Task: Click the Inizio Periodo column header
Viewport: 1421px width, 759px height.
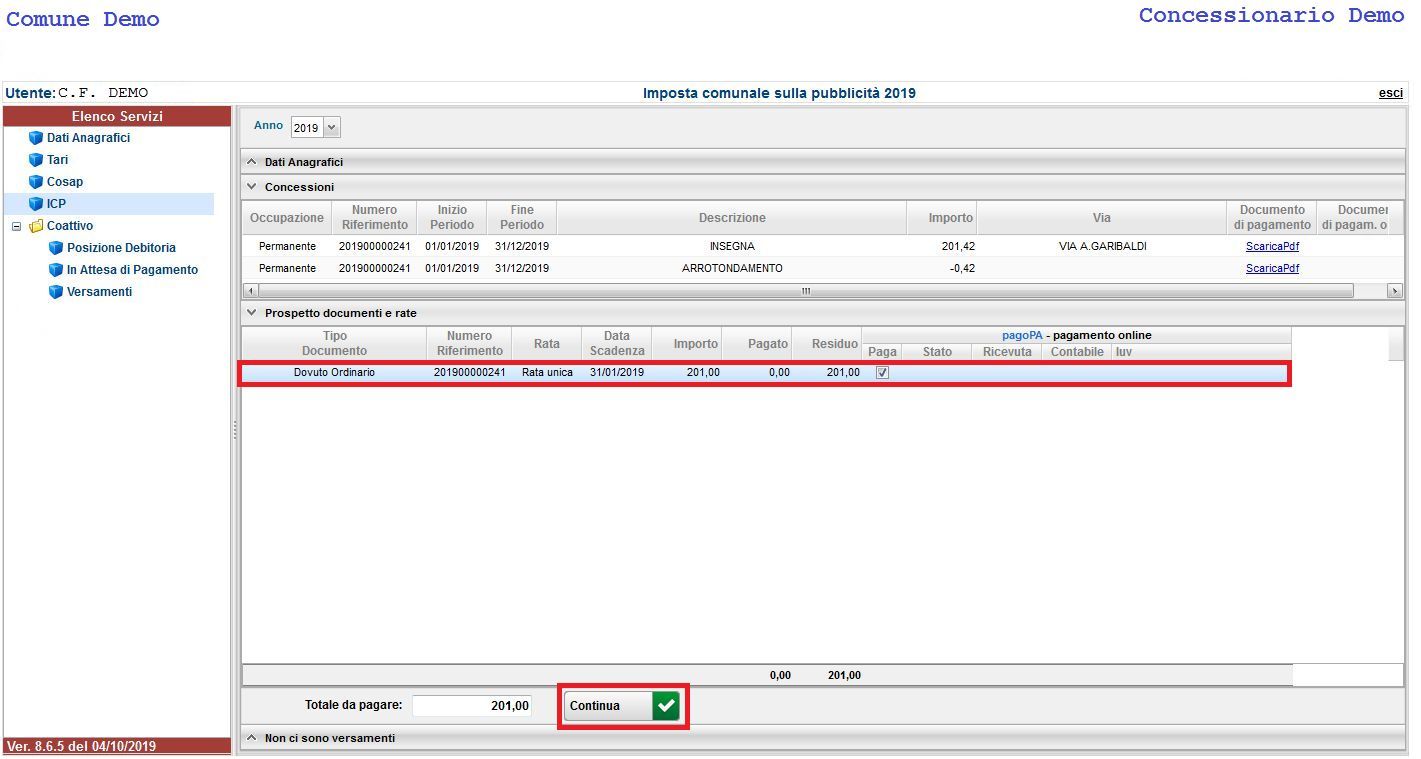Action: point(452,218)
